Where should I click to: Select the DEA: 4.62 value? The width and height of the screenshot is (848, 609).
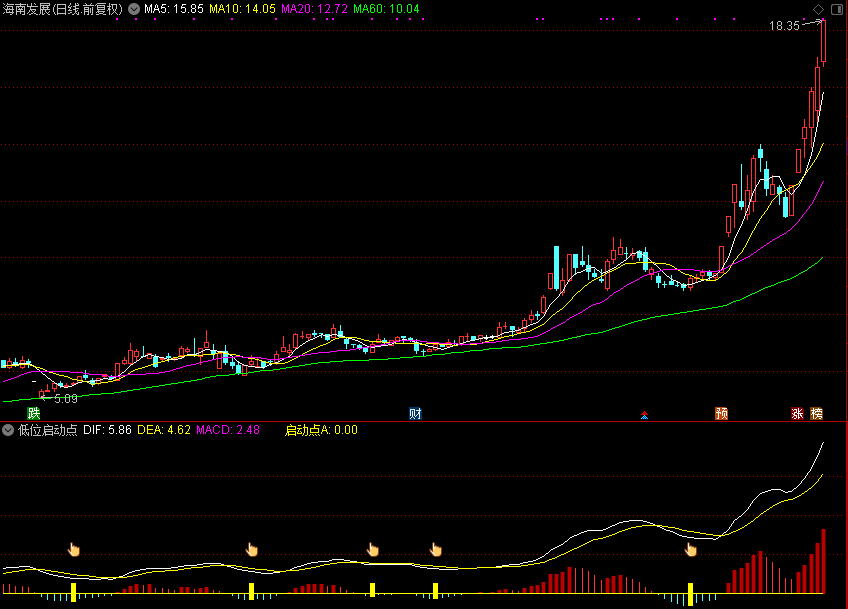coord(164,431)
